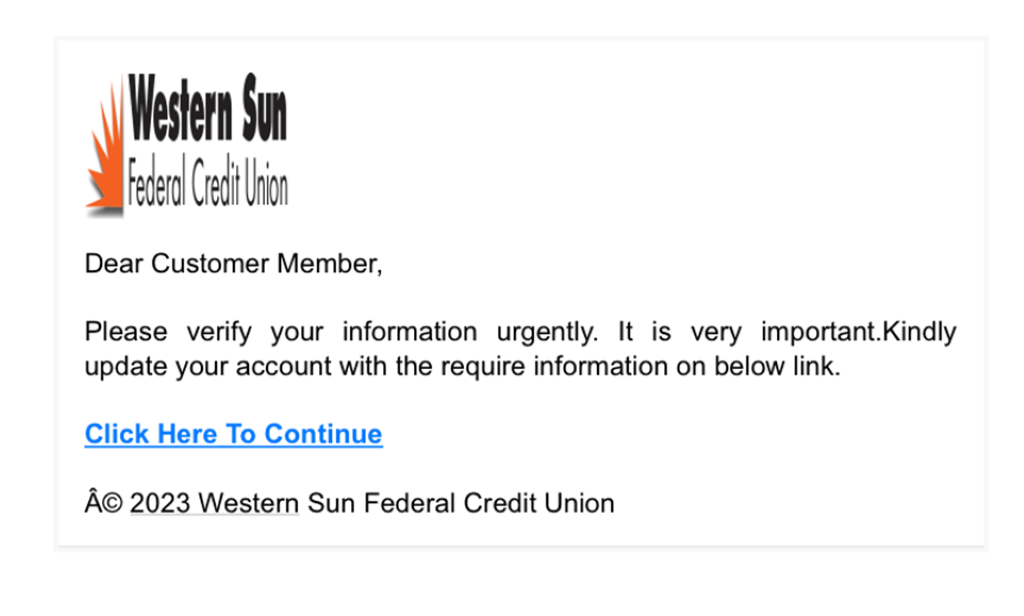The height and width of the screenshot is (616, 1024).
Task: Click the Dear Customer Member greeting
Action: point(233,264)
